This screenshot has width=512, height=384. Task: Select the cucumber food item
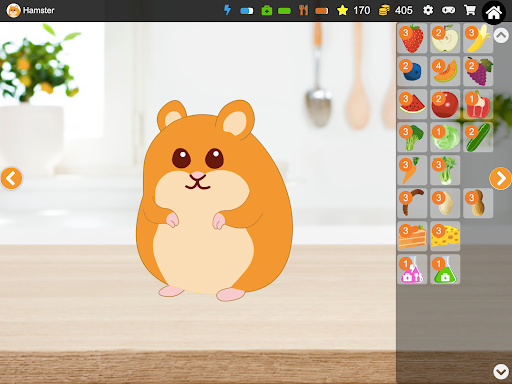478,137
